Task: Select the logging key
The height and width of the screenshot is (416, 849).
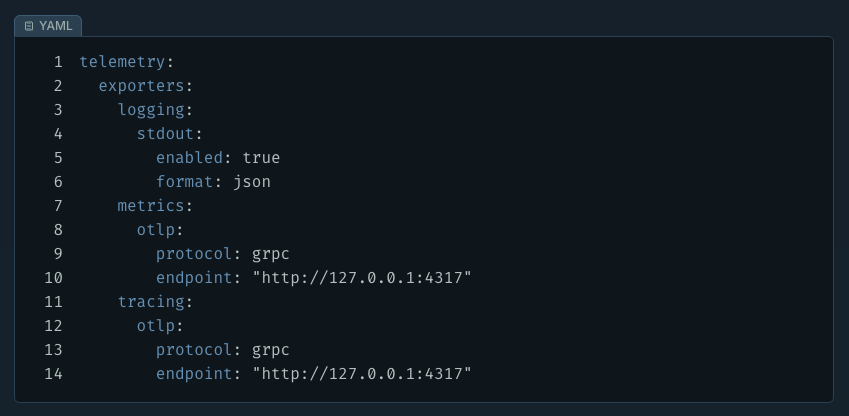Action: (150, 110)
